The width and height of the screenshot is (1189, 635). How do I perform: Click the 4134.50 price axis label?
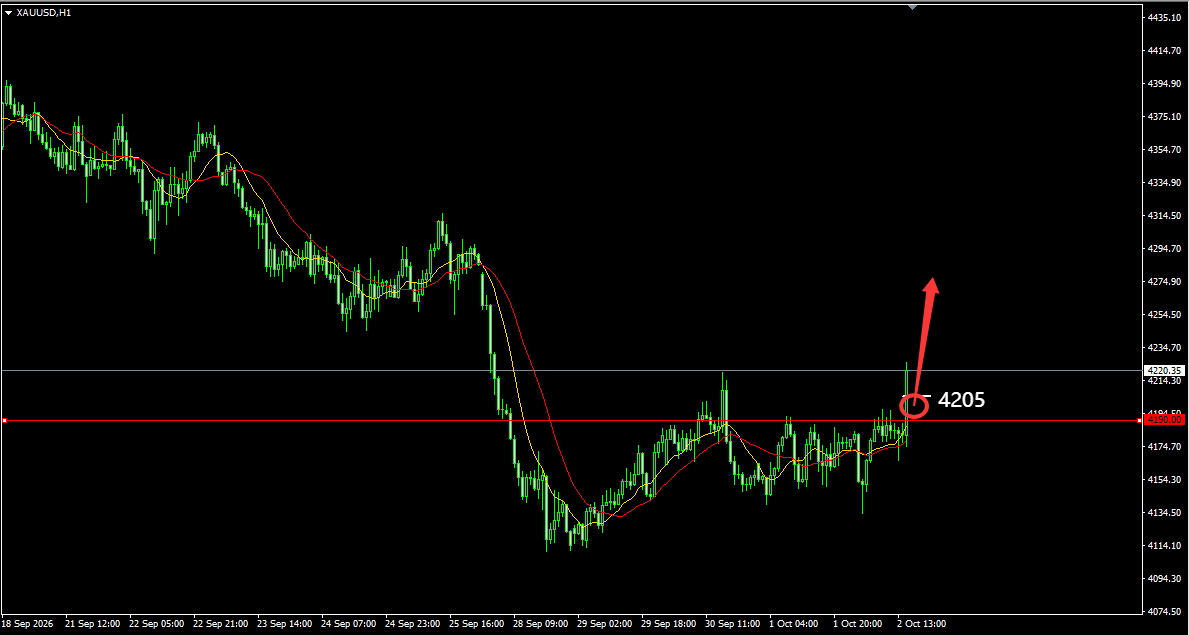pyautogui.click(x=1165, y=513)
